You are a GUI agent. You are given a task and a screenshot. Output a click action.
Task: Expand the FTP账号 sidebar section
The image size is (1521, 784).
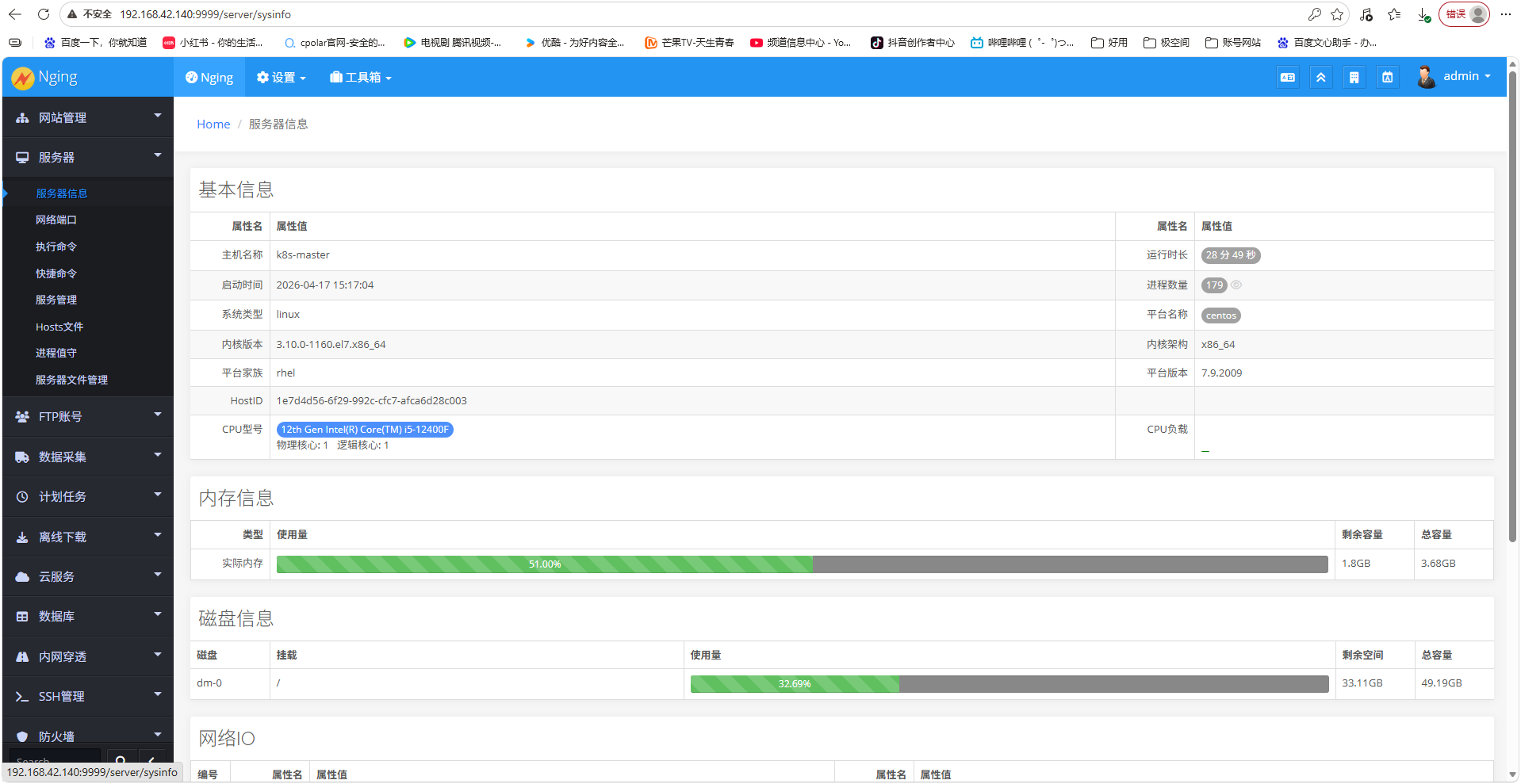coord(87,416)
